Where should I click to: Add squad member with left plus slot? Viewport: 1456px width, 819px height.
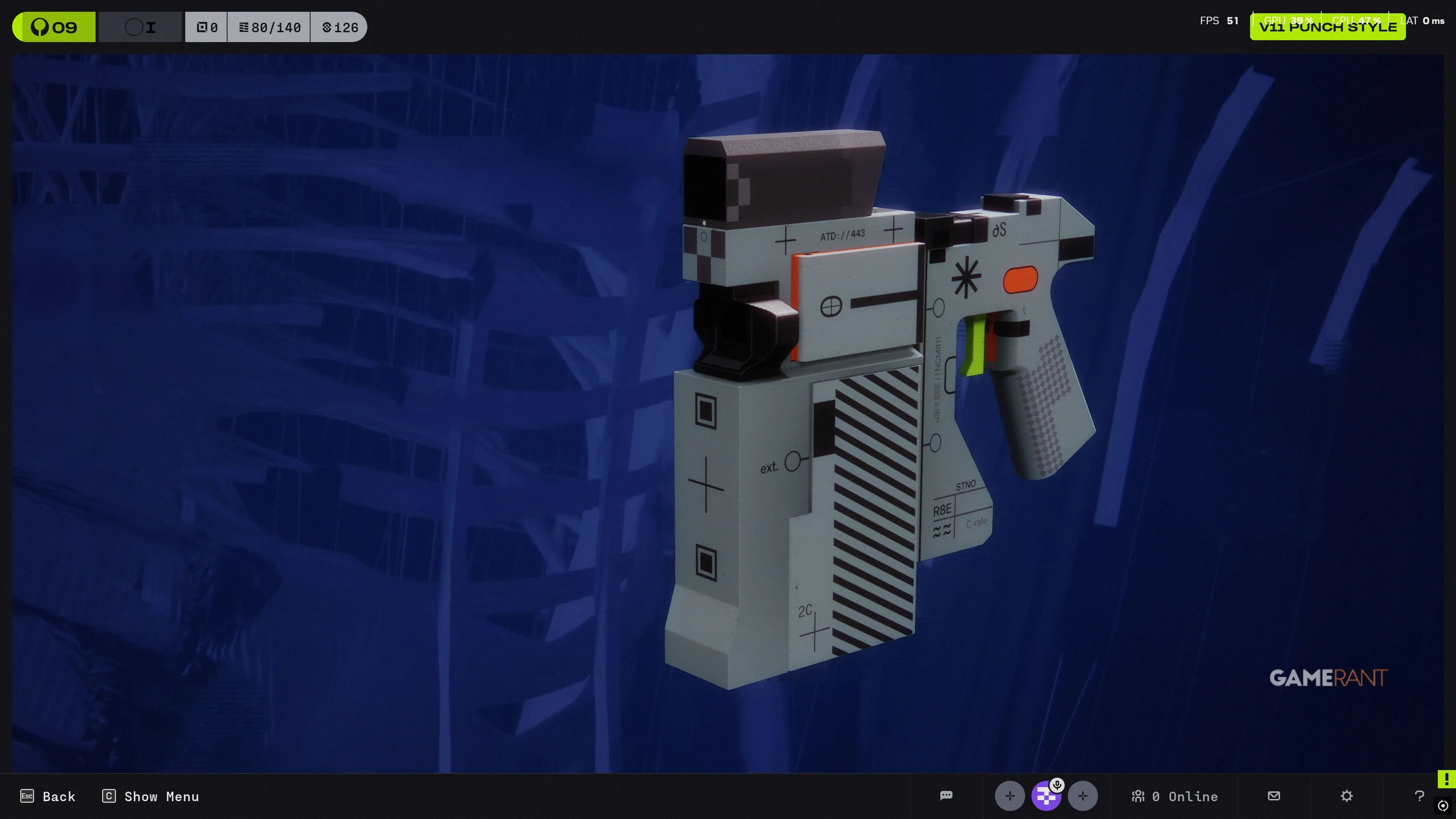pyautogui.click(x=1009, y=796)
